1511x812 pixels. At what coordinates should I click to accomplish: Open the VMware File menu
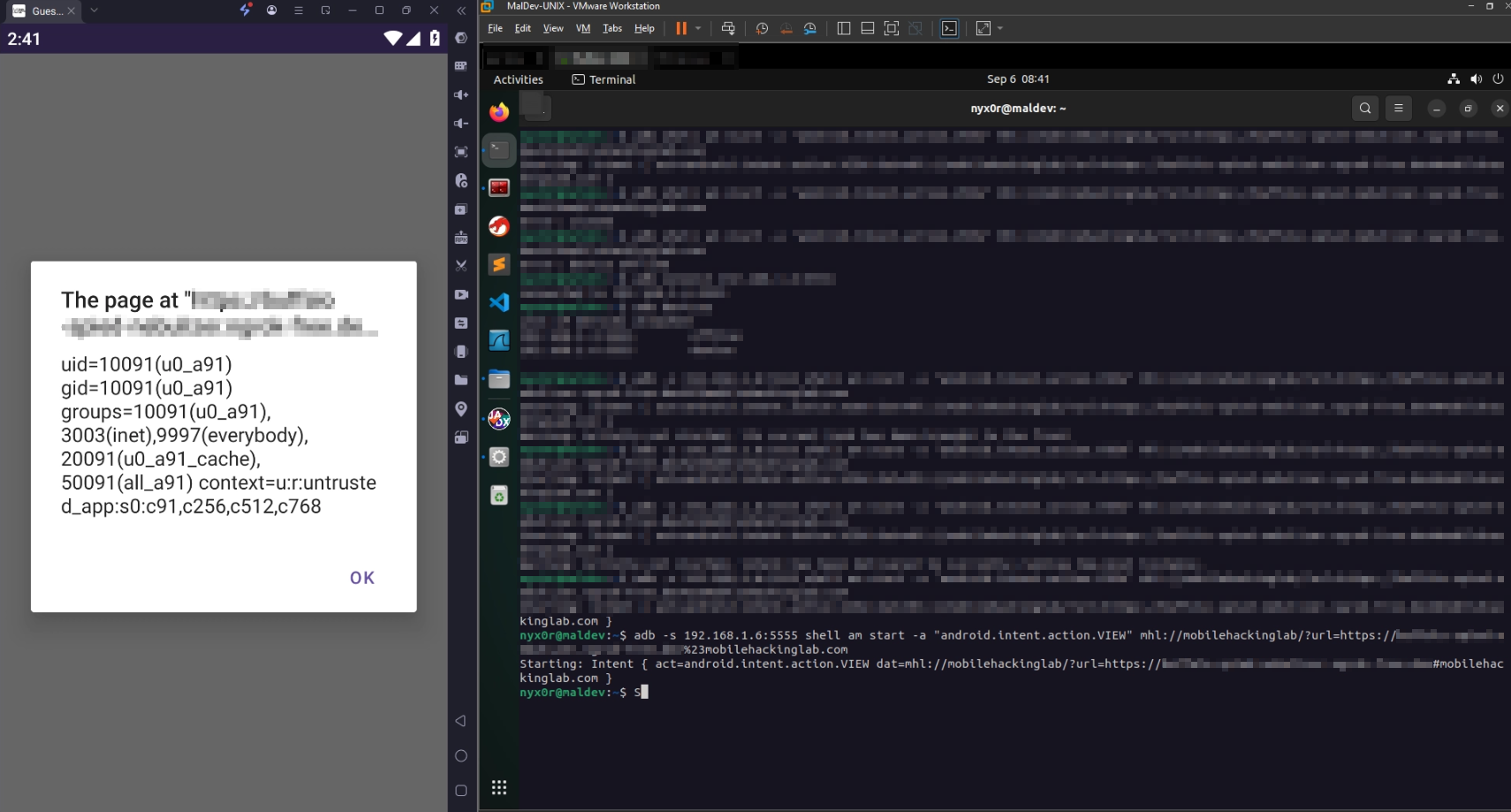(495, 28)
